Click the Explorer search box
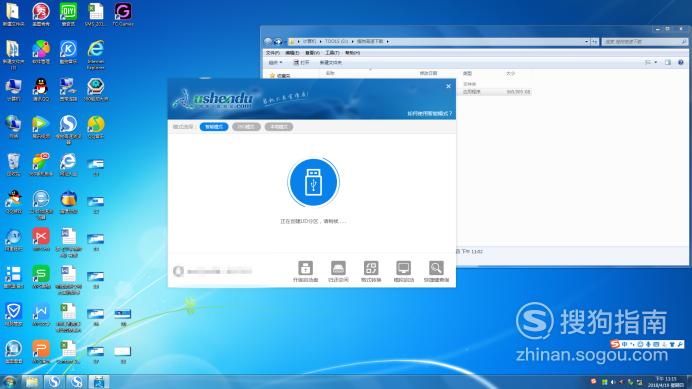 [x=644, y=42]
